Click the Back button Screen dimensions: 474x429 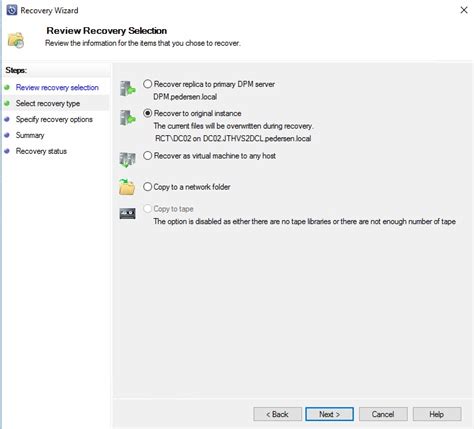[277, 414]
